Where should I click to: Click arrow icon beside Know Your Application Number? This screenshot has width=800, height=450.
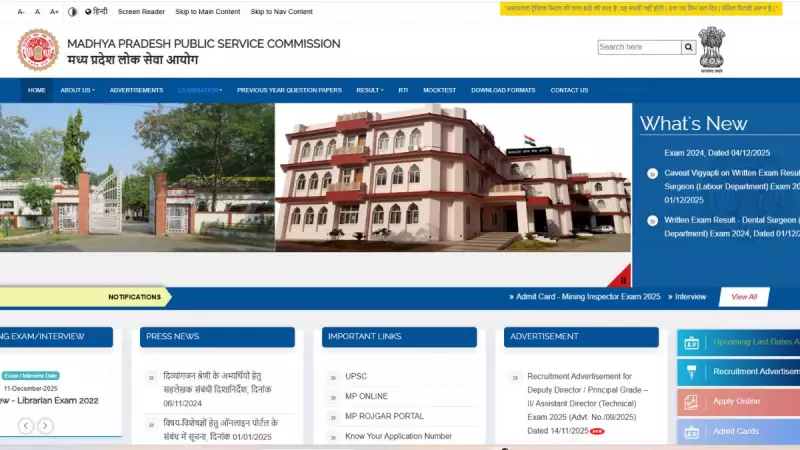click(333, 438)
